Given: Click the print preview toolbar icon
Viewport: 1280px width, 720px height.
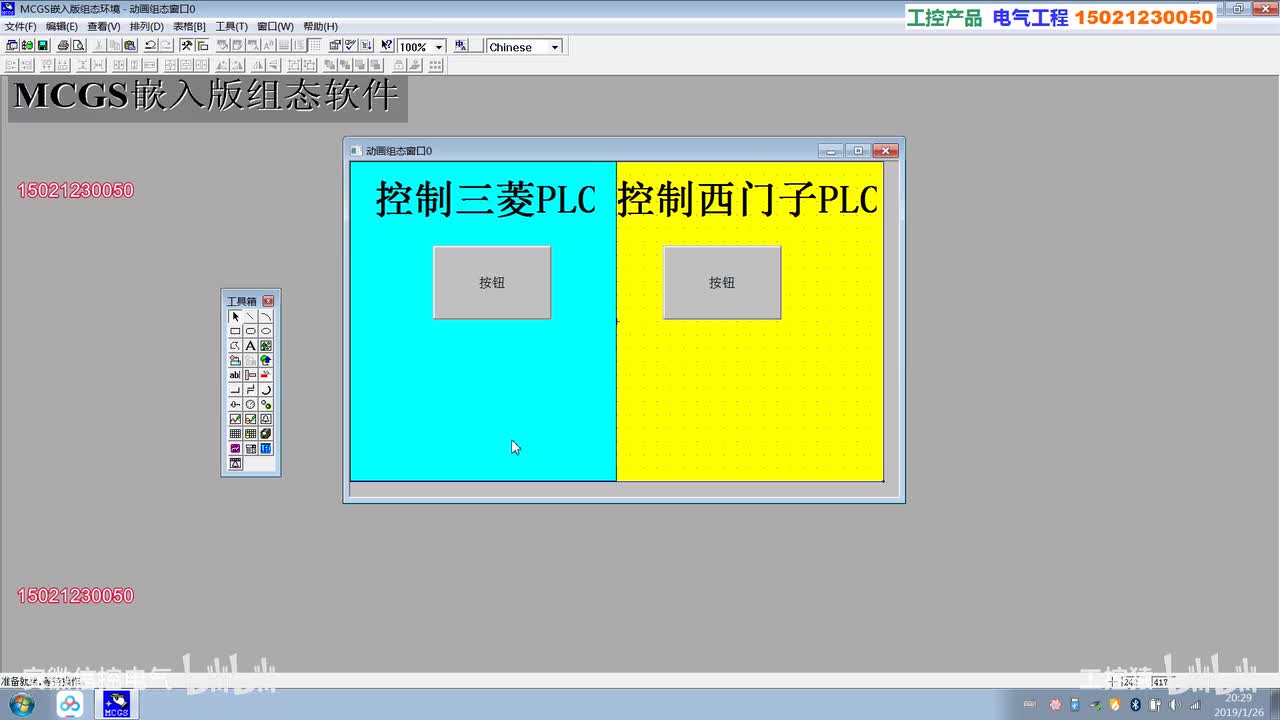Looking at the screenshot, I should (x=78, y=46).
